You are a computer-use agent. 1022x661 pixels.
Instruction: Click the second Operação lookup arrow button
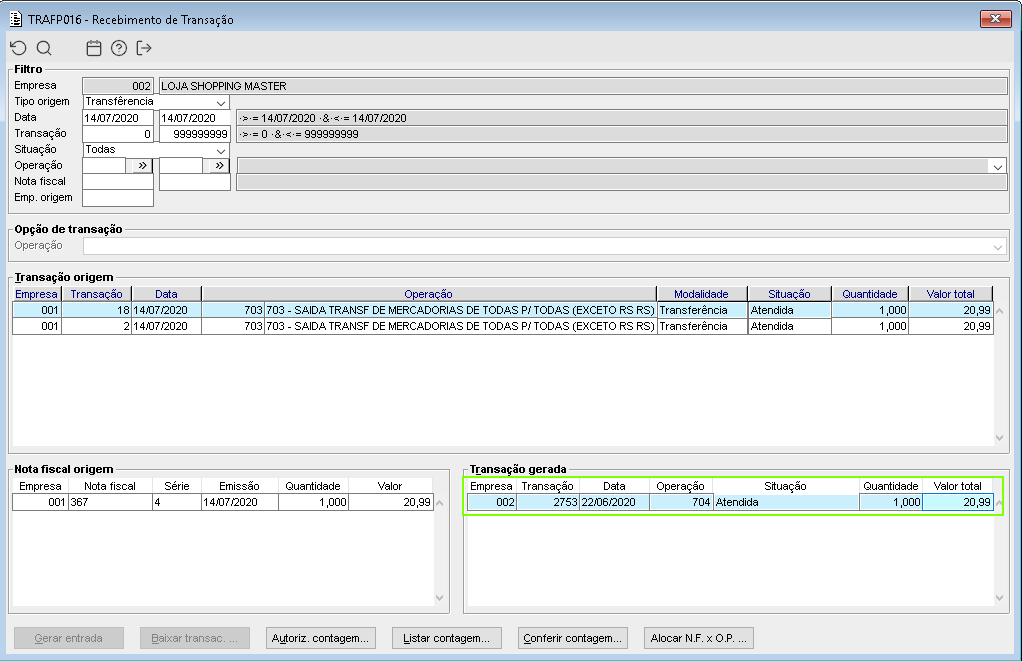(x=220, y=166)
